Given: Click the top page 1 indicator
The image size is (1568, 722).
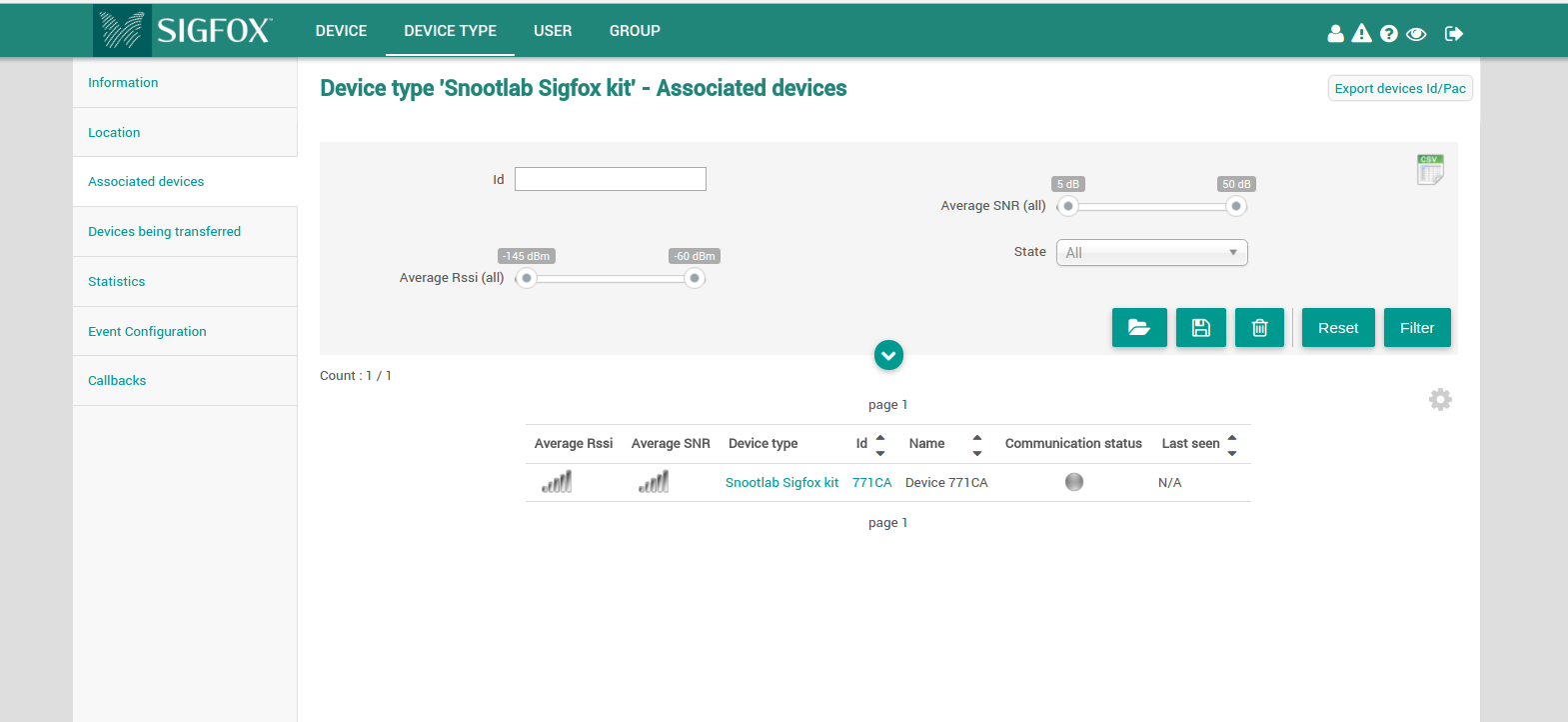Looking at the screenshot, I should tap(887, 405).
